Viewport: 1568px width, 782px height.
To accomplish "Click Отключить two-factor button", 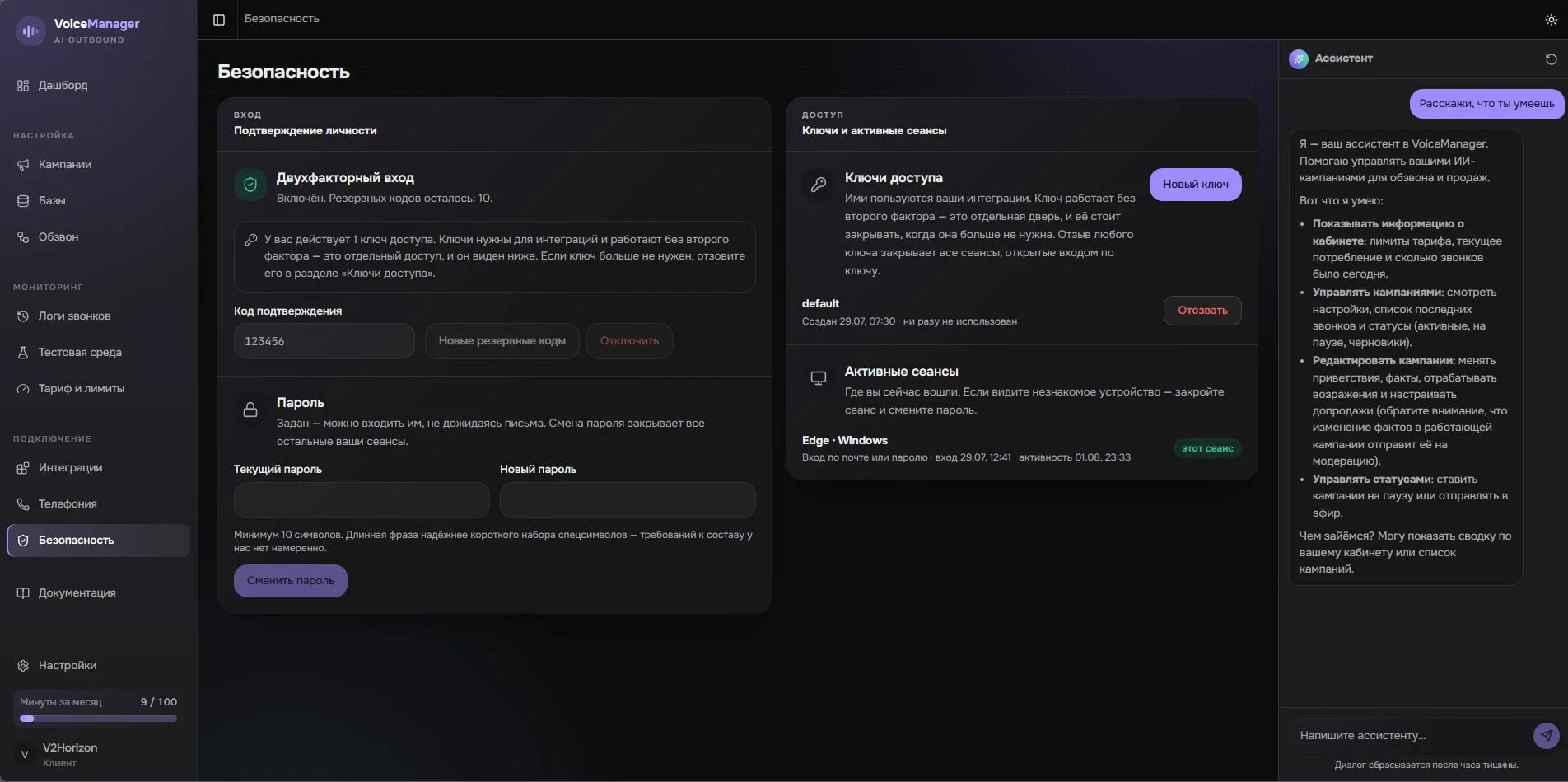I will (629, 341).
